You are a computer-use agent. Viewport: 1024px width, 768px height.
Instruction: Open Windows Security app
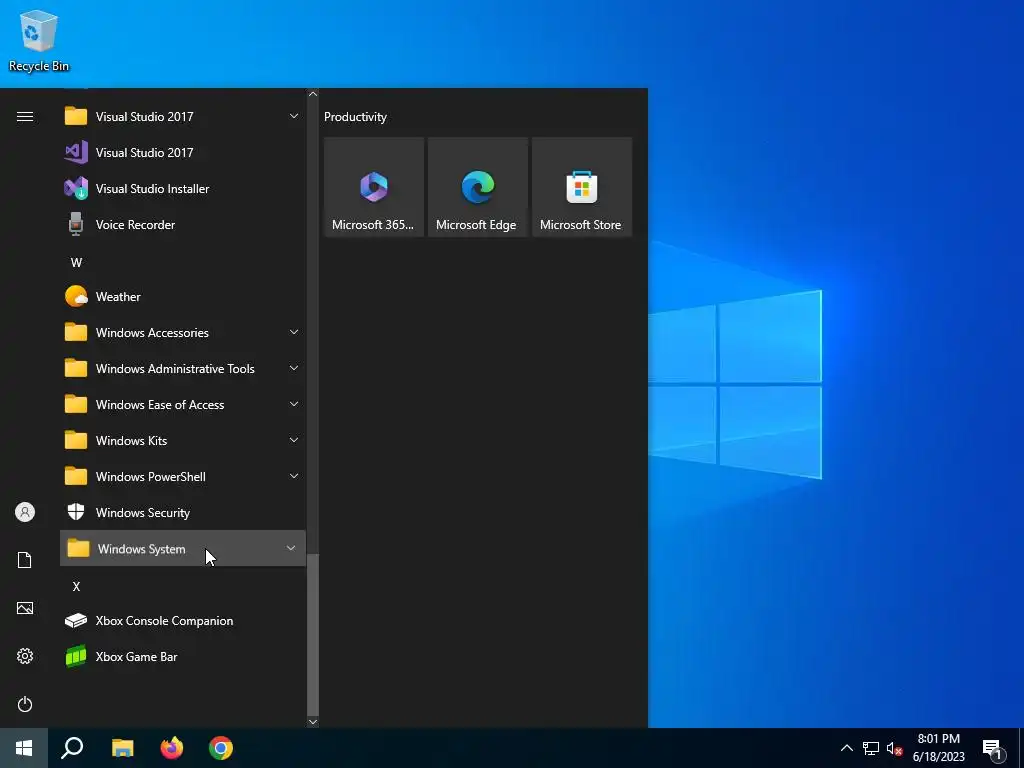(x=183, y=513)
